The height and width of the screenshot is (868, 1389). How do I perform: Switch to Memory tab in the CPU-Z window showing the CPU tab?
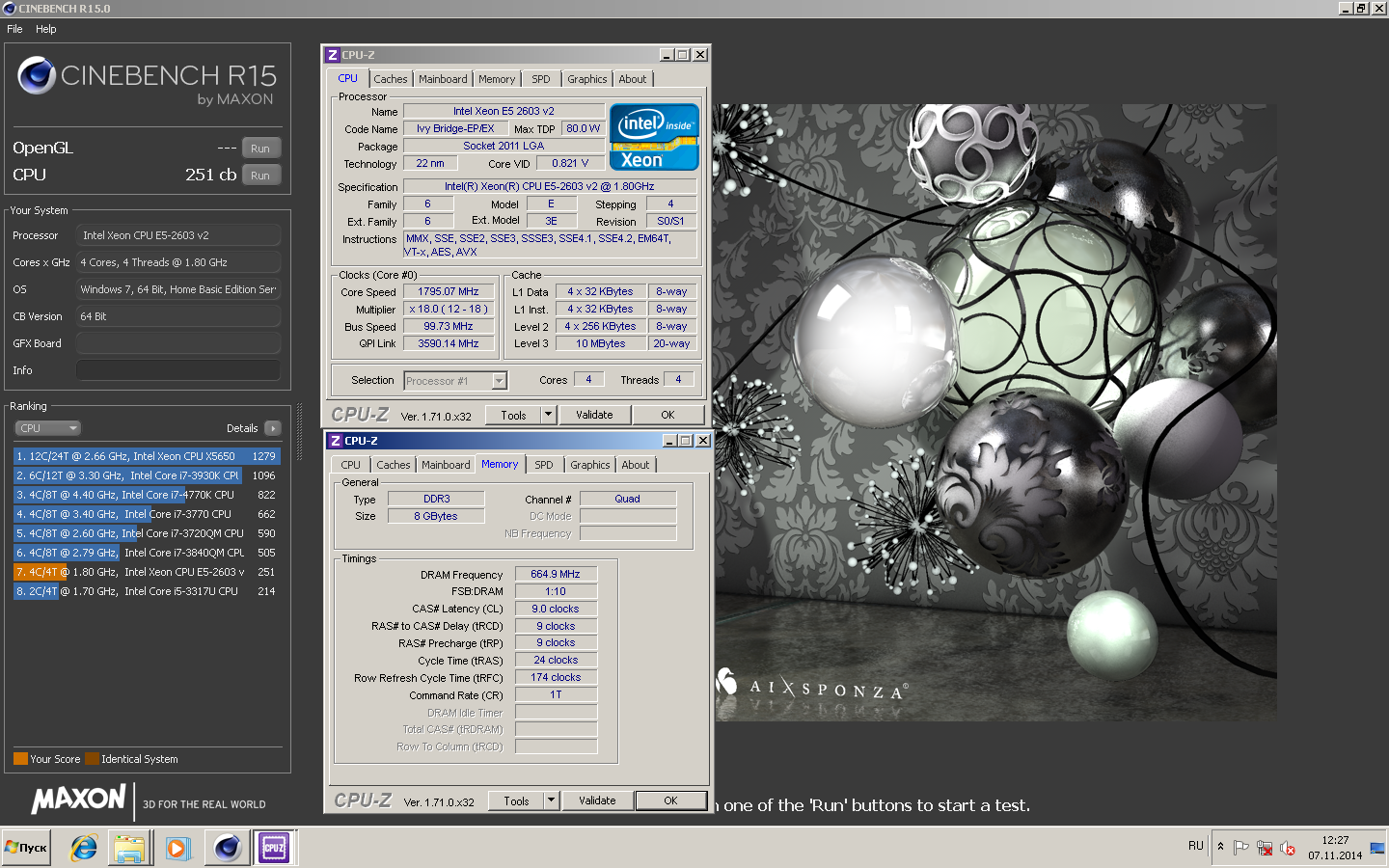point(496,79)
